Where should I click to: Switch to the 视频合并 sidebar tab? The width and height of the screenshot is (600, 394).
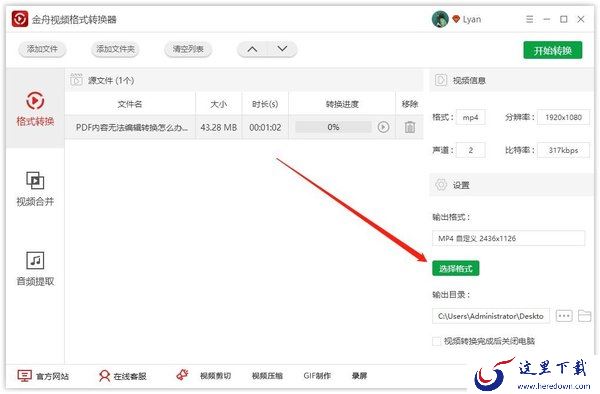(35, 189)
